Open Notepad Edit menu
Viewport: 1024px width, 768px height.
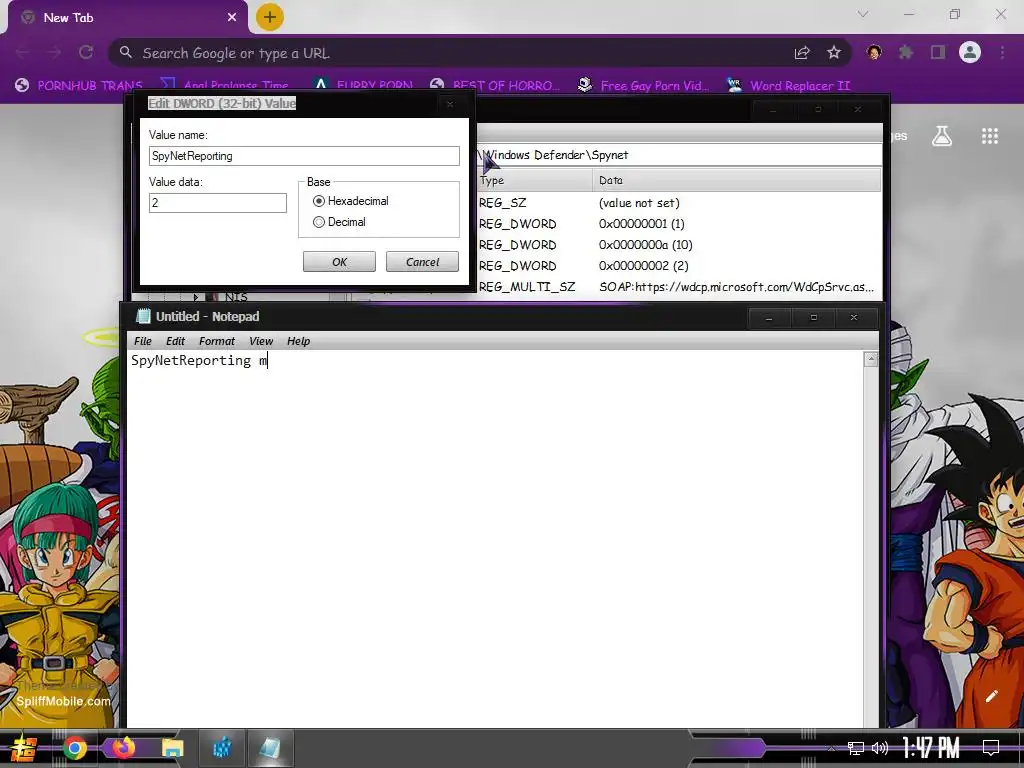click(175, 341)
